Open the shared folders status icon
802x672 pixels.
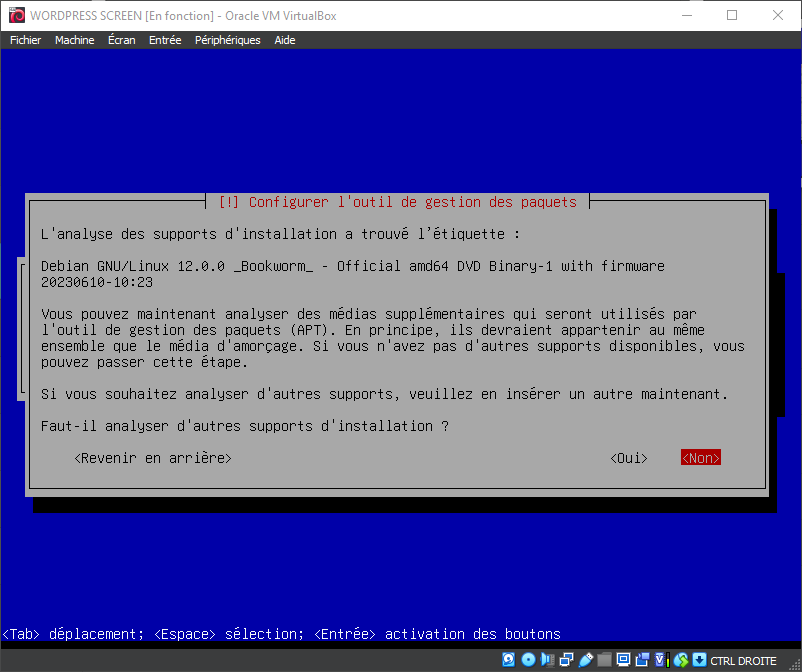pyautogui.click(x=603, y=660)
